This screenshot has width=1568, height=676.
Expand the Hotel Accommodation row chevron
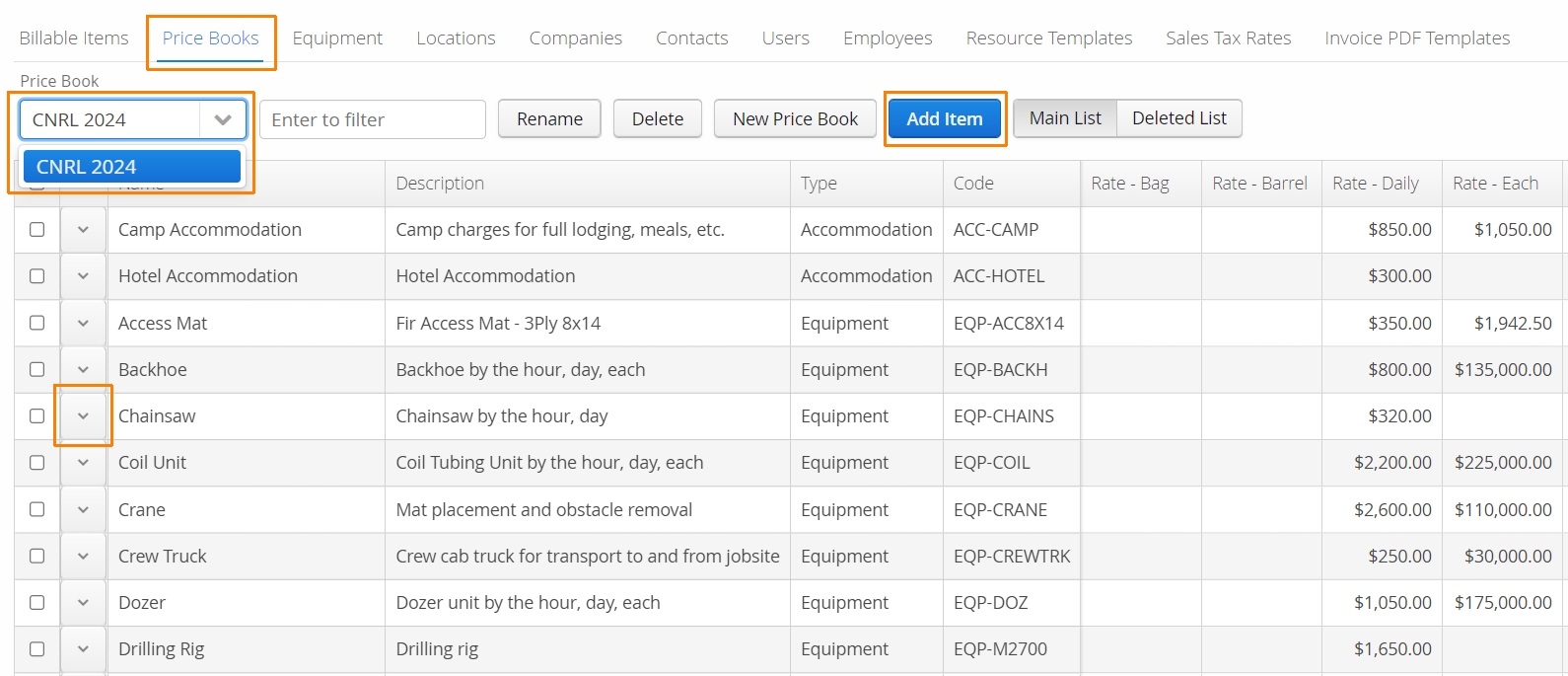[83, 276]
